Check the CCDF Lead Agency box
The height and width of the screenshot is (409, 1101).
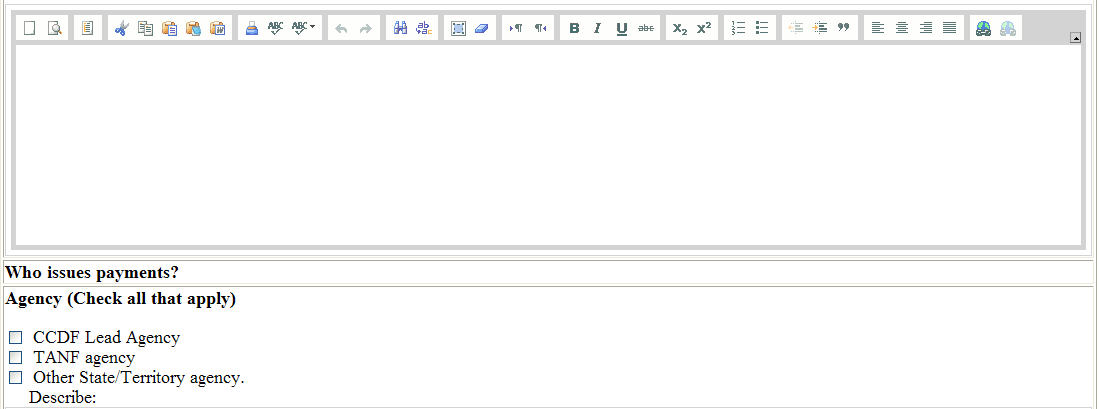(x=15, y=338)
